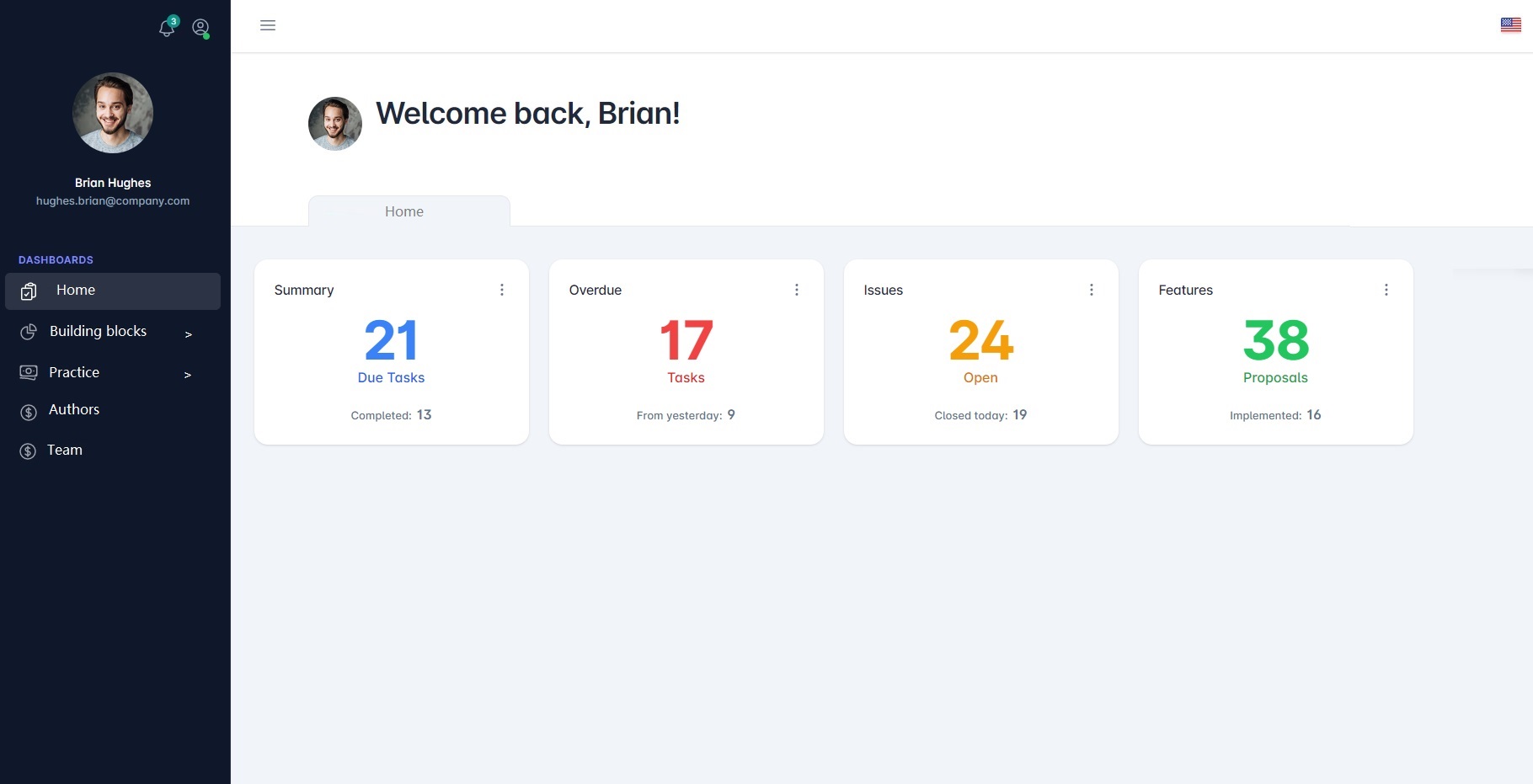
Task: Click the Building blocks pie chart icon
Action: pos(29,332)
